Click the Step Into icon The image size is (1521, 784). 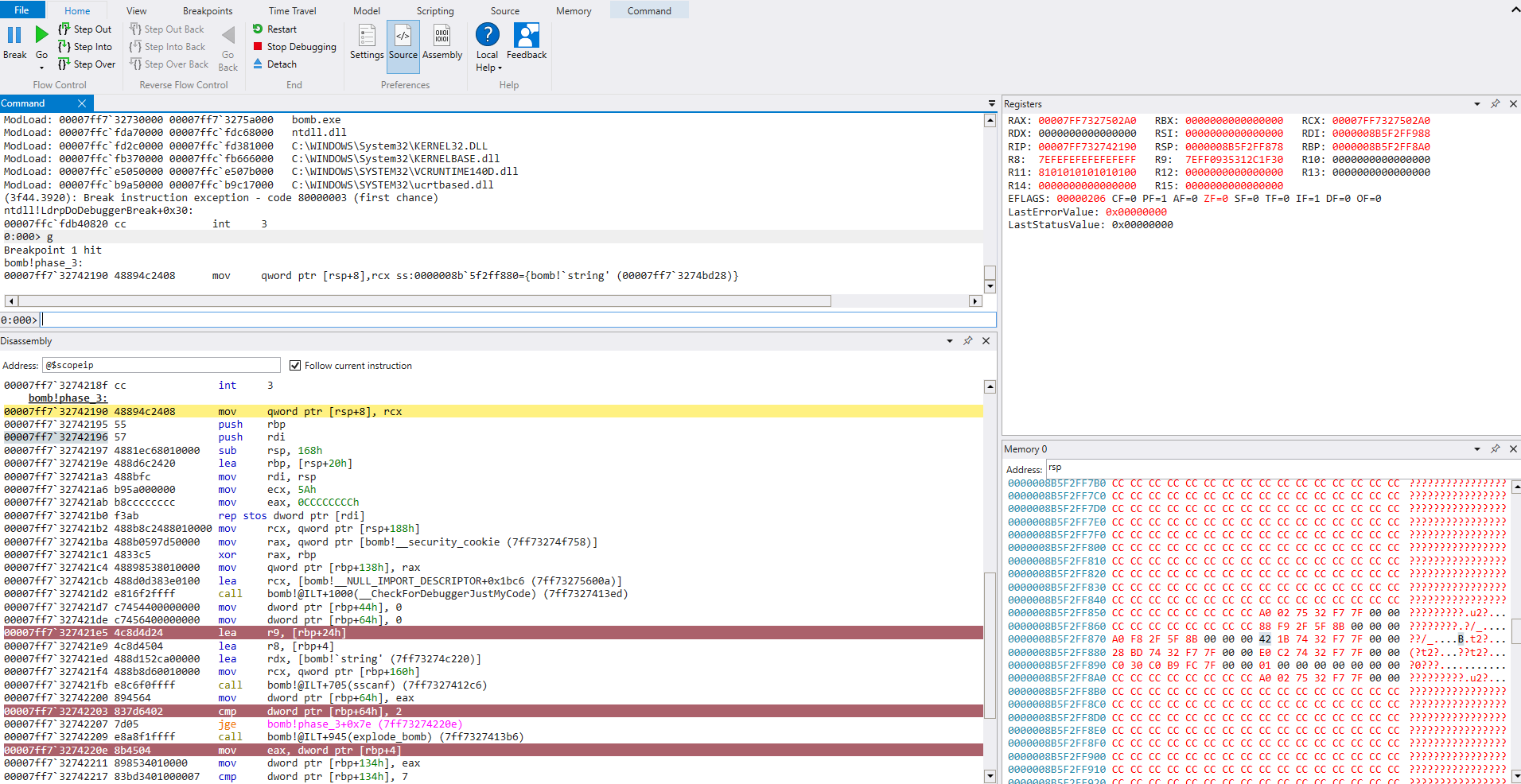click(x=64, y=47)
